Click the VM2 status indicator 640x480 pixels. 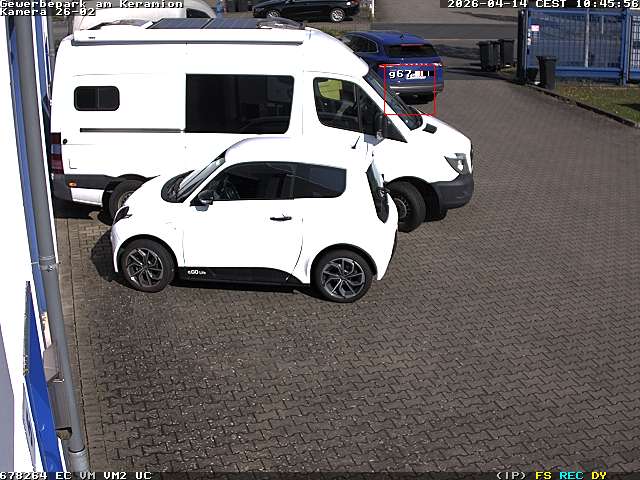click(115, 475)
